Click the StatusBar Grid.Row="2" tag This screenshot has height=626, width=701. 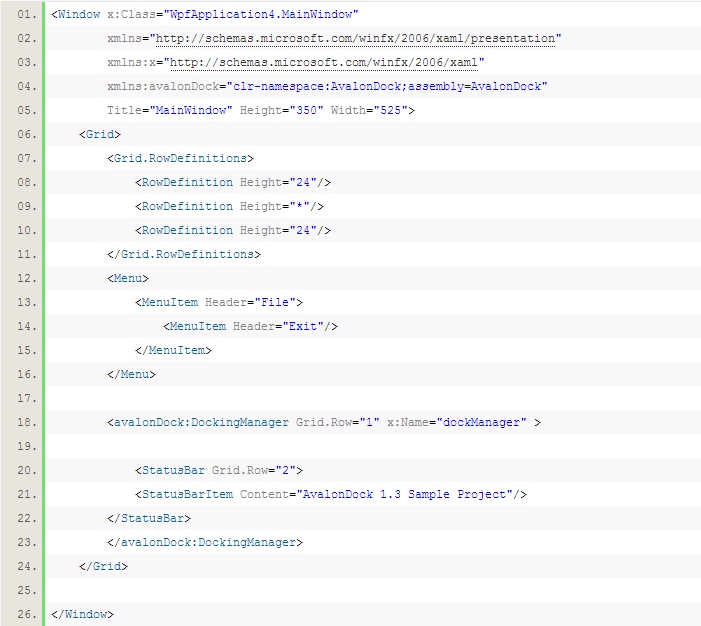[218, 470]
